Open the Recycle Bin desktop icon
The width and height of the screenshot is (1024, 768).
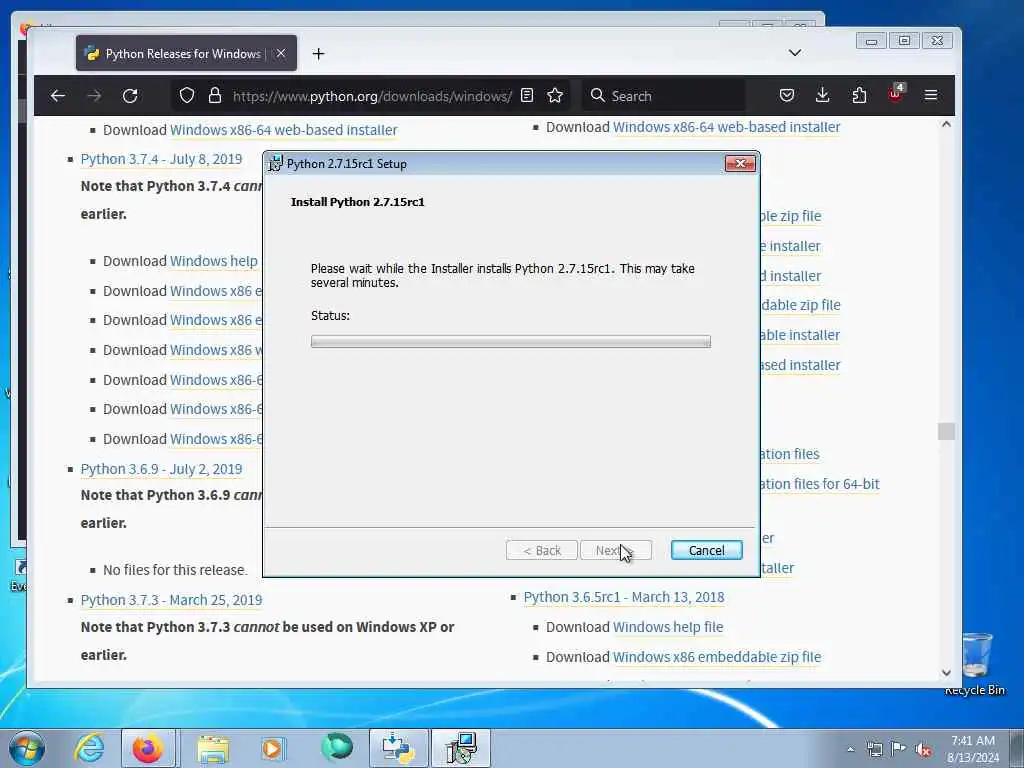pos(976,664)
